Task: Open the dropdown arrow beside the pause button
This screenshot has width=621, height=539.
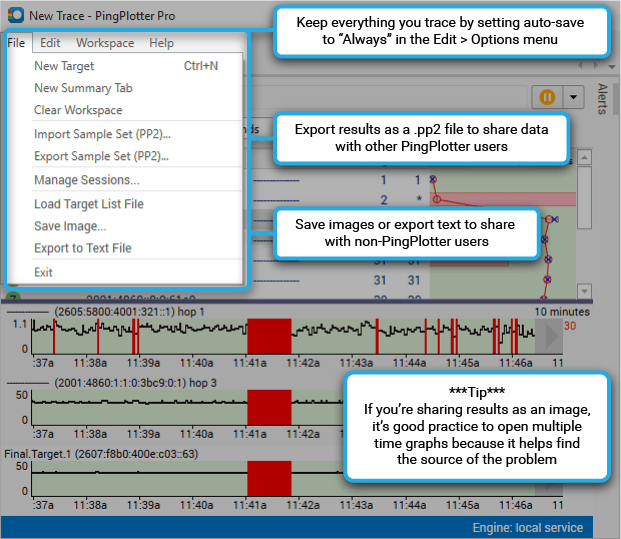Action: coord(573,97)
